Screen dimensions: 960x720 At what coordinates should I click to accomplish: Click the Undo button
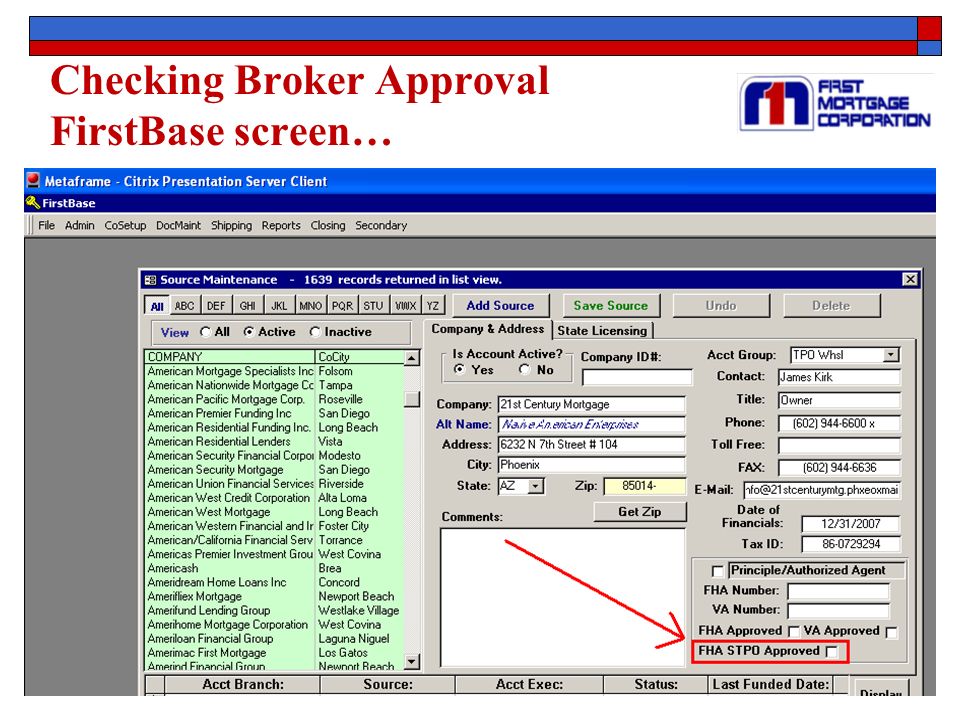721,306
